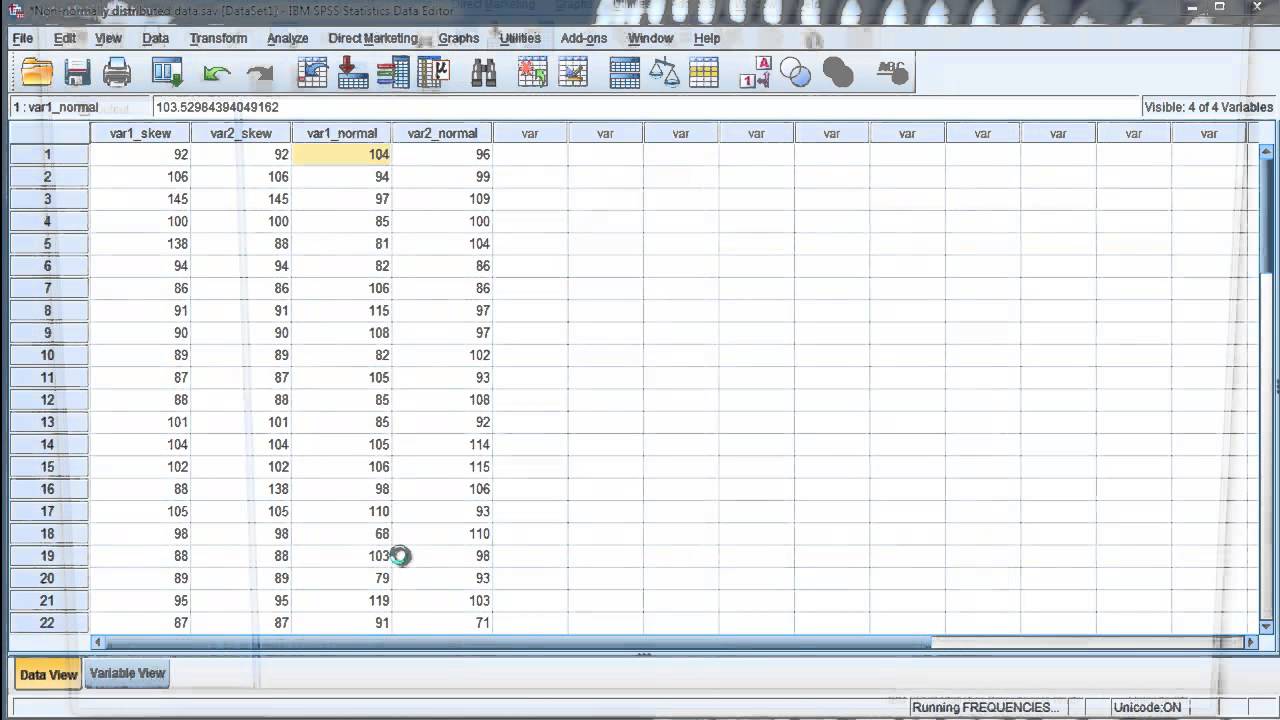This screenshot has width=1280, height=720.
Task: Show the Variables info icon
Action: coord(393,72)
